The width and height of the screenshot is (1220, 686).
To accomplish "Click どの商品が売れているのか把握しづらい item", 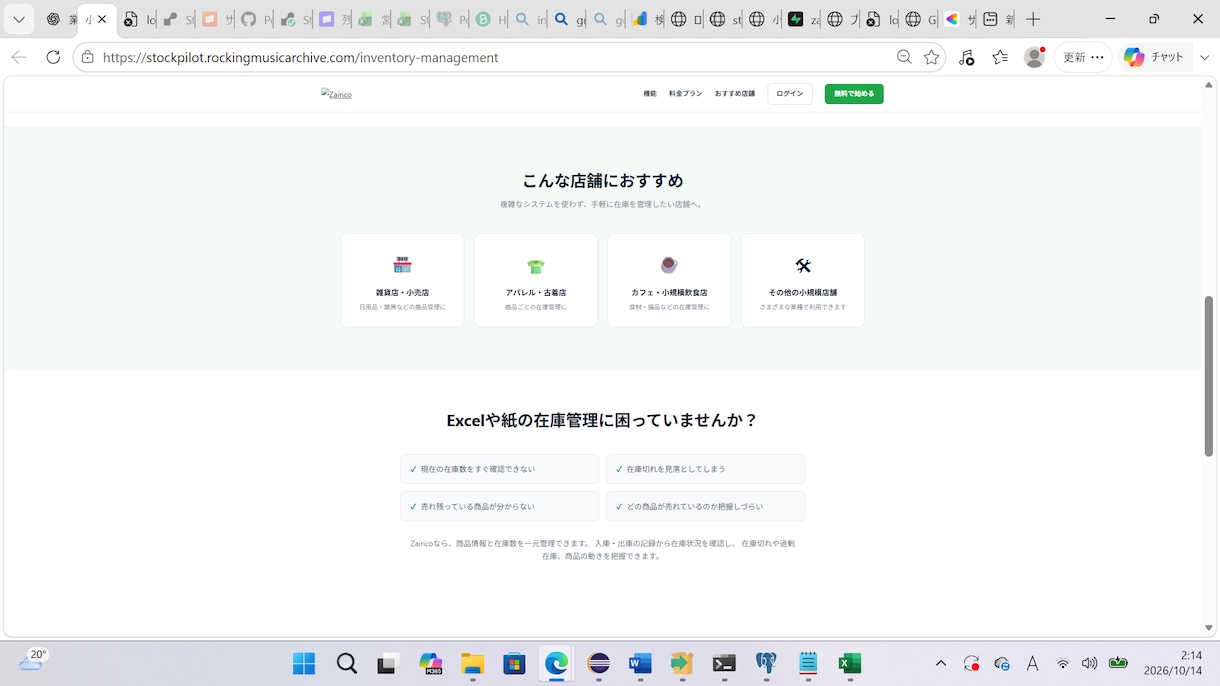I will click(x=705, y=506).
